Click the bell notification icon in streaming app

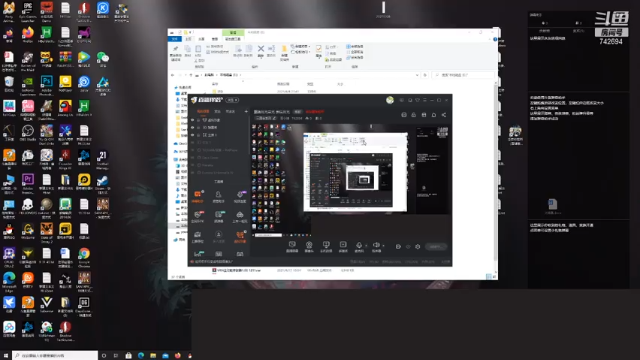point(434,115)
